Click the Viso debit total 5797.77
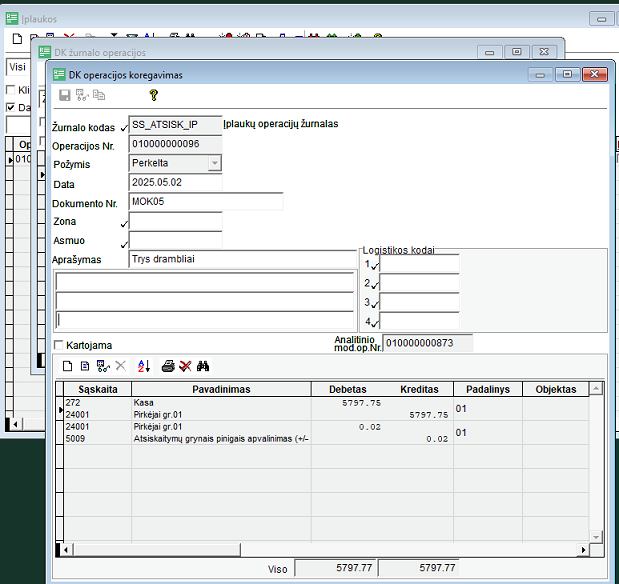This screenshot has height=584, width=619. coord(336,568)
